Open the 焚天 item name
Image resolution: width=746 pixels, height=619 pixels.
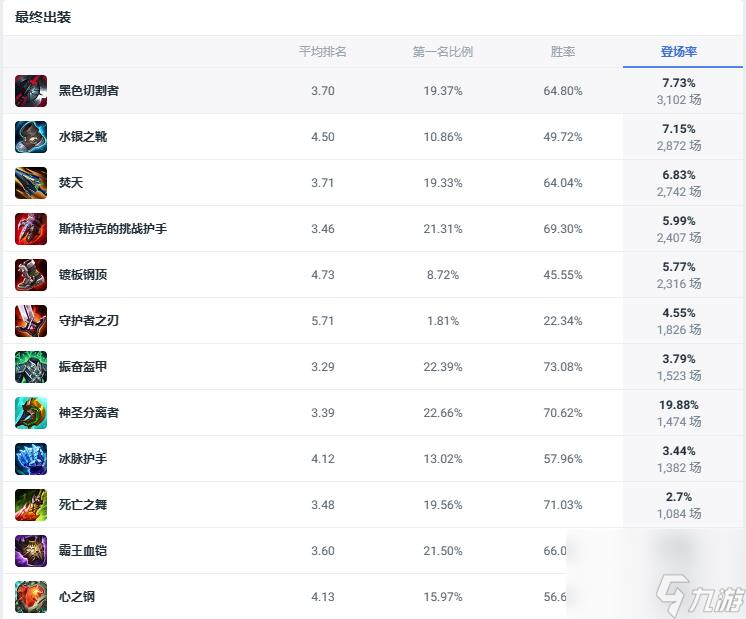tap(71, 183)
